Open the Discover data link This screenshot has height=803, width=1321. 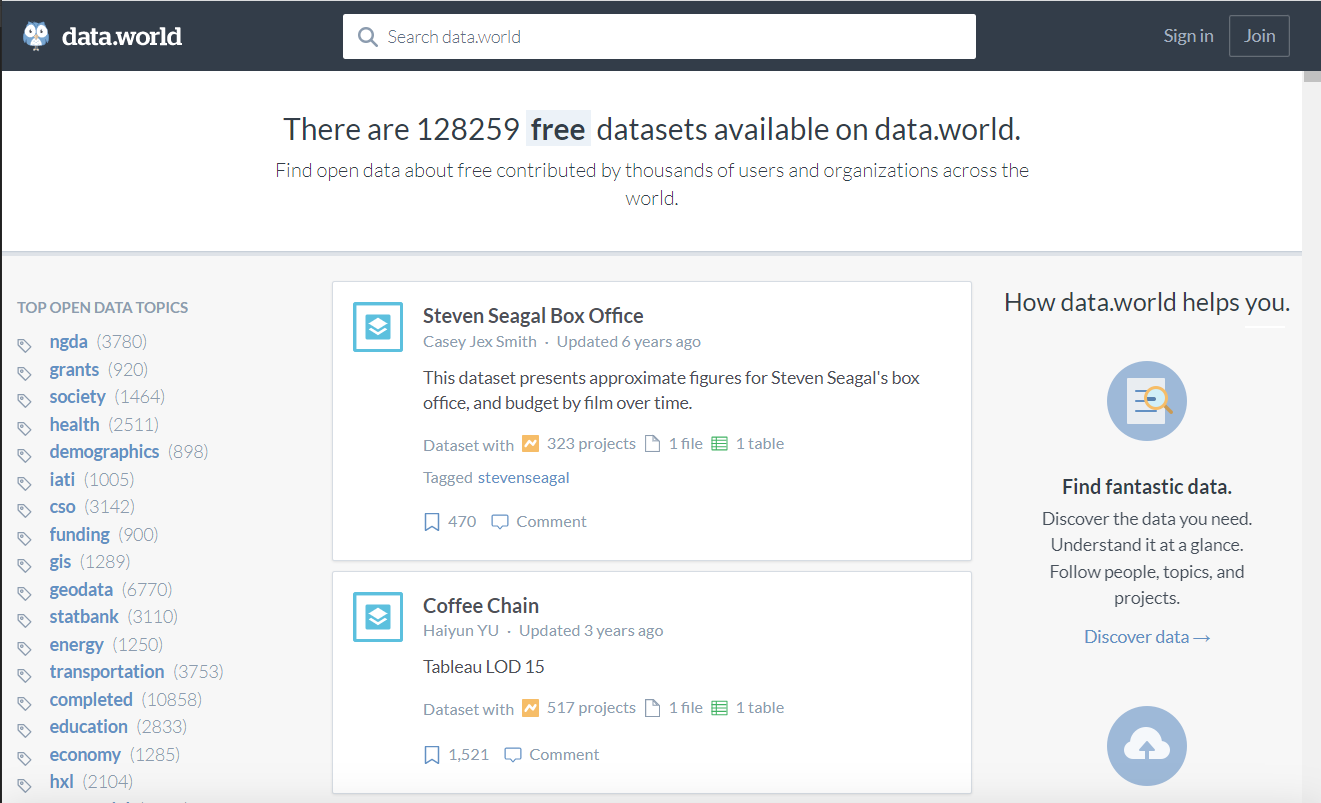[x=1146, y=637]
